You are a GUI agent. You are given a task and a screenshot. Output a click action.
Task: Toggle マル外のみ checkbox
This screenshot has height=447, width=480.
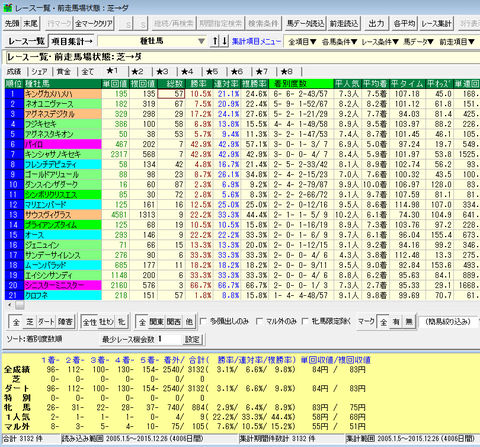coord(259,321)
